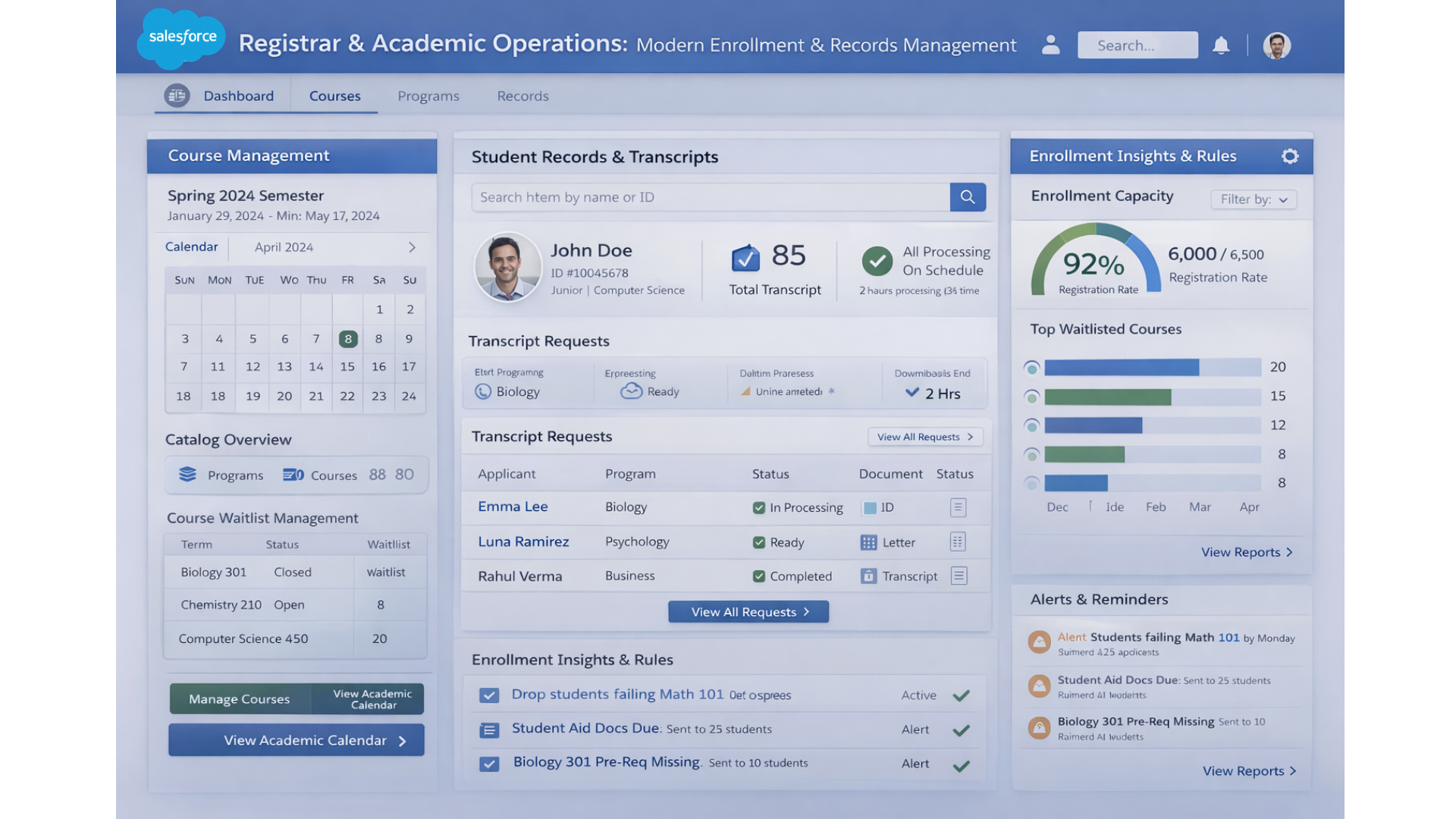The width and height of the screenshot is (1456, 819).
Task: Open the user account person icon
Action: pyautogui.click(x=1050, y=45)
